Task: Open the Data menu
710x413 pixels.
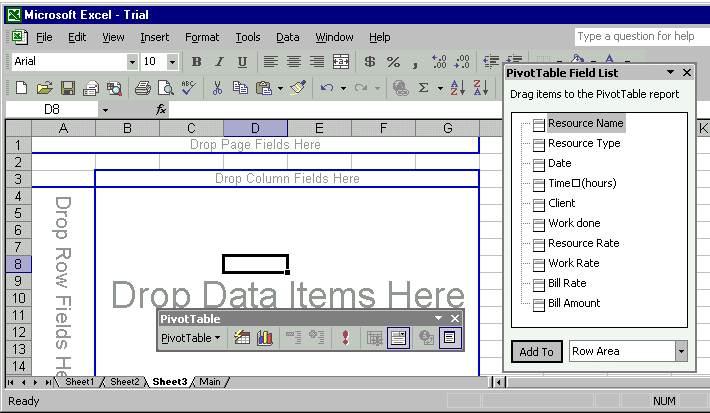Action: [x=287, y=37]
